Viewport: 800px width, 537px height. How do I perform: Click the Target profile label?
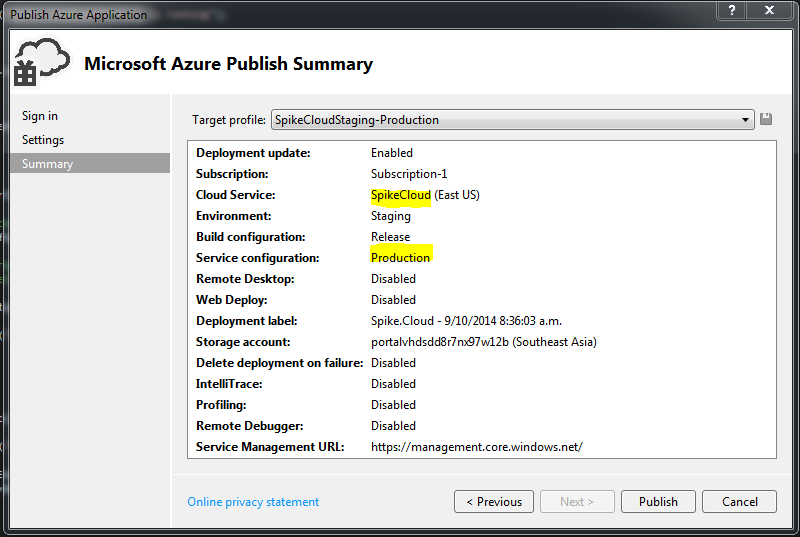click(229, 120)
